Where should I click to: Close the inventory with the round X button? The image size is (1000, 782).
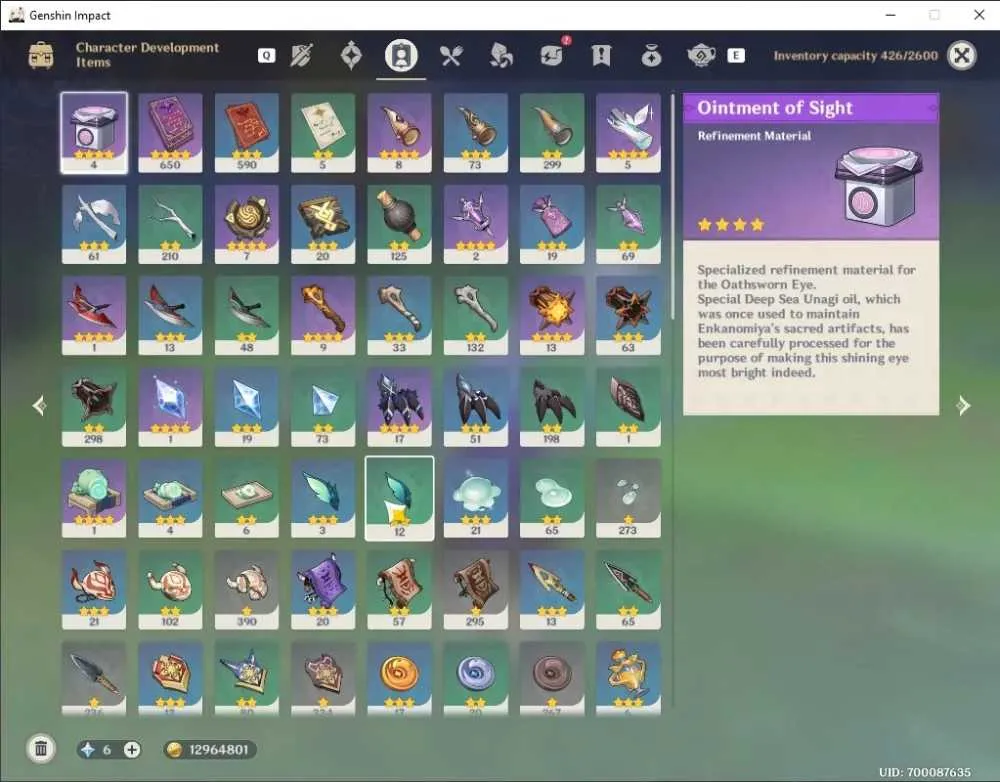point(962,56)
